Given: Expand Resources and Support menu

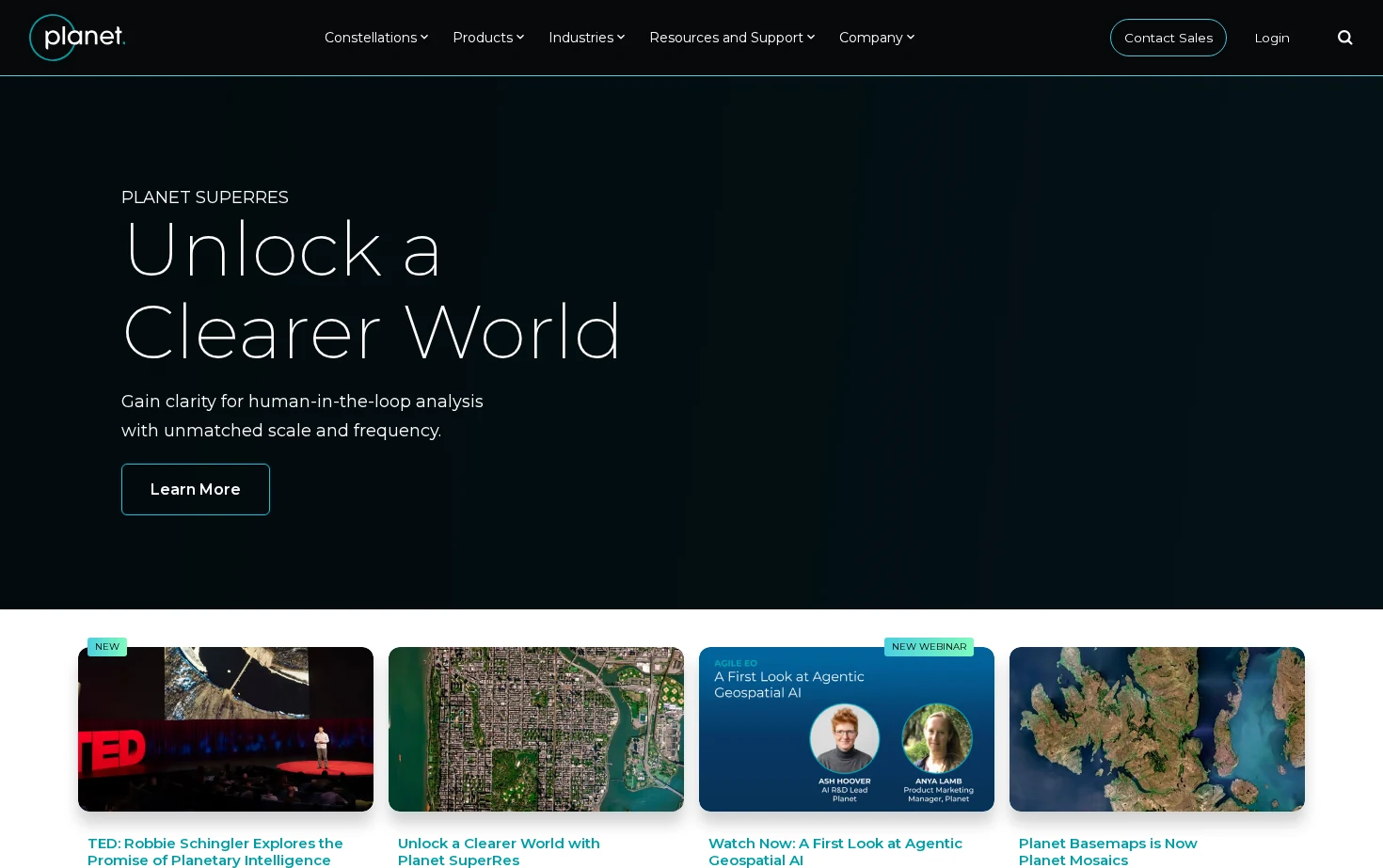Looking at the screenshot, I should point(732,38).
